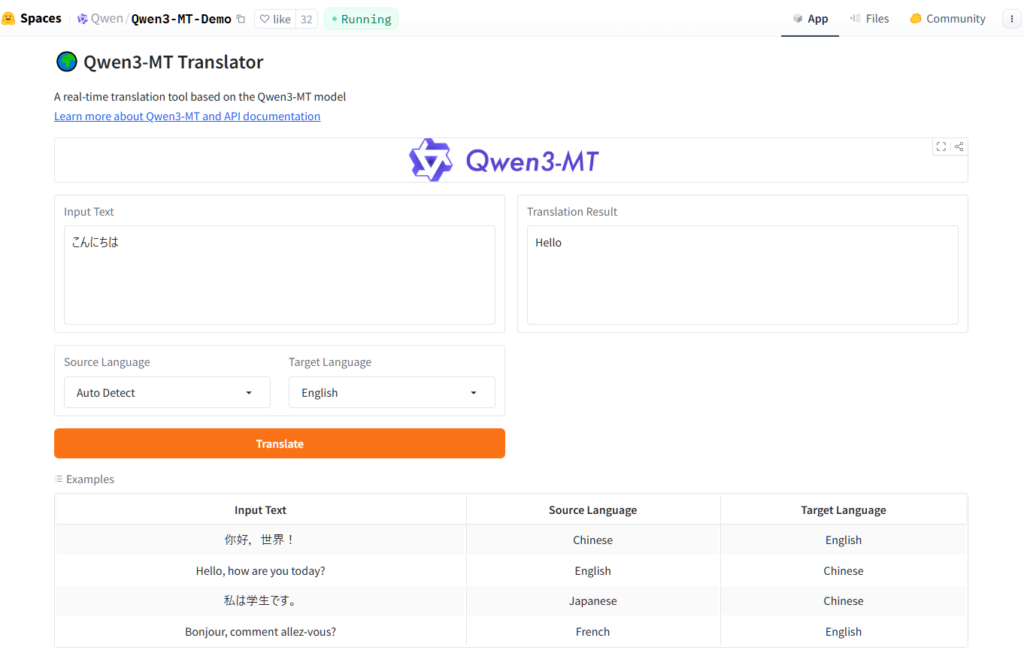
Task: Select the example Hello, how are you today?
Action: (261, 571)
